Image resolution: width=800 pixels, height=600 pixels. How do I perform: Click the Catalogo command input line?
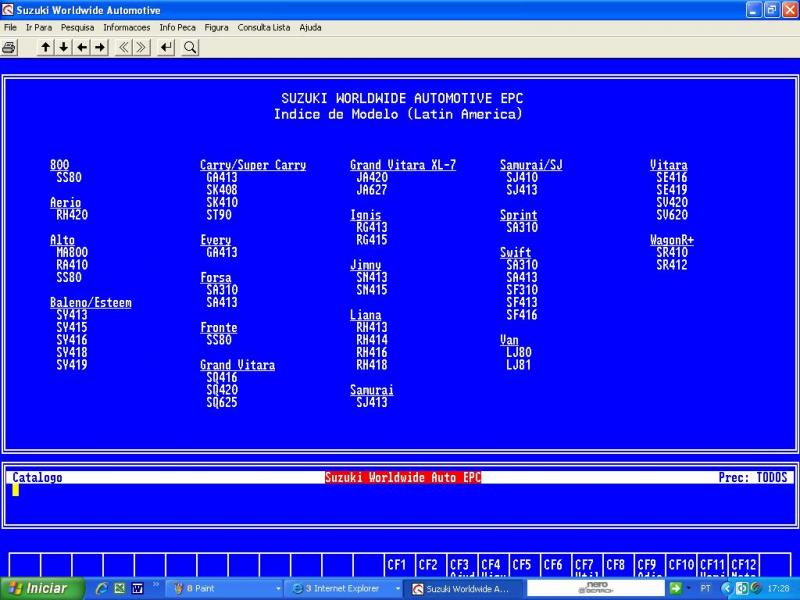pyautogui.click(x=399, y=490)
